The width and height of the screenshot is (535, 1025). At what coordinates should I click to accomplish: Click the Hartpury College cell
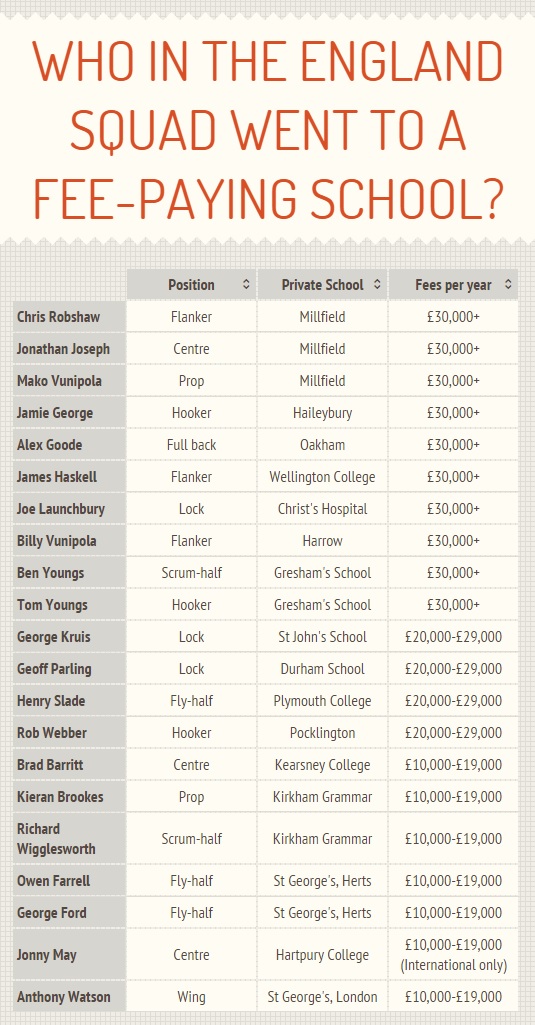(322, 955)
